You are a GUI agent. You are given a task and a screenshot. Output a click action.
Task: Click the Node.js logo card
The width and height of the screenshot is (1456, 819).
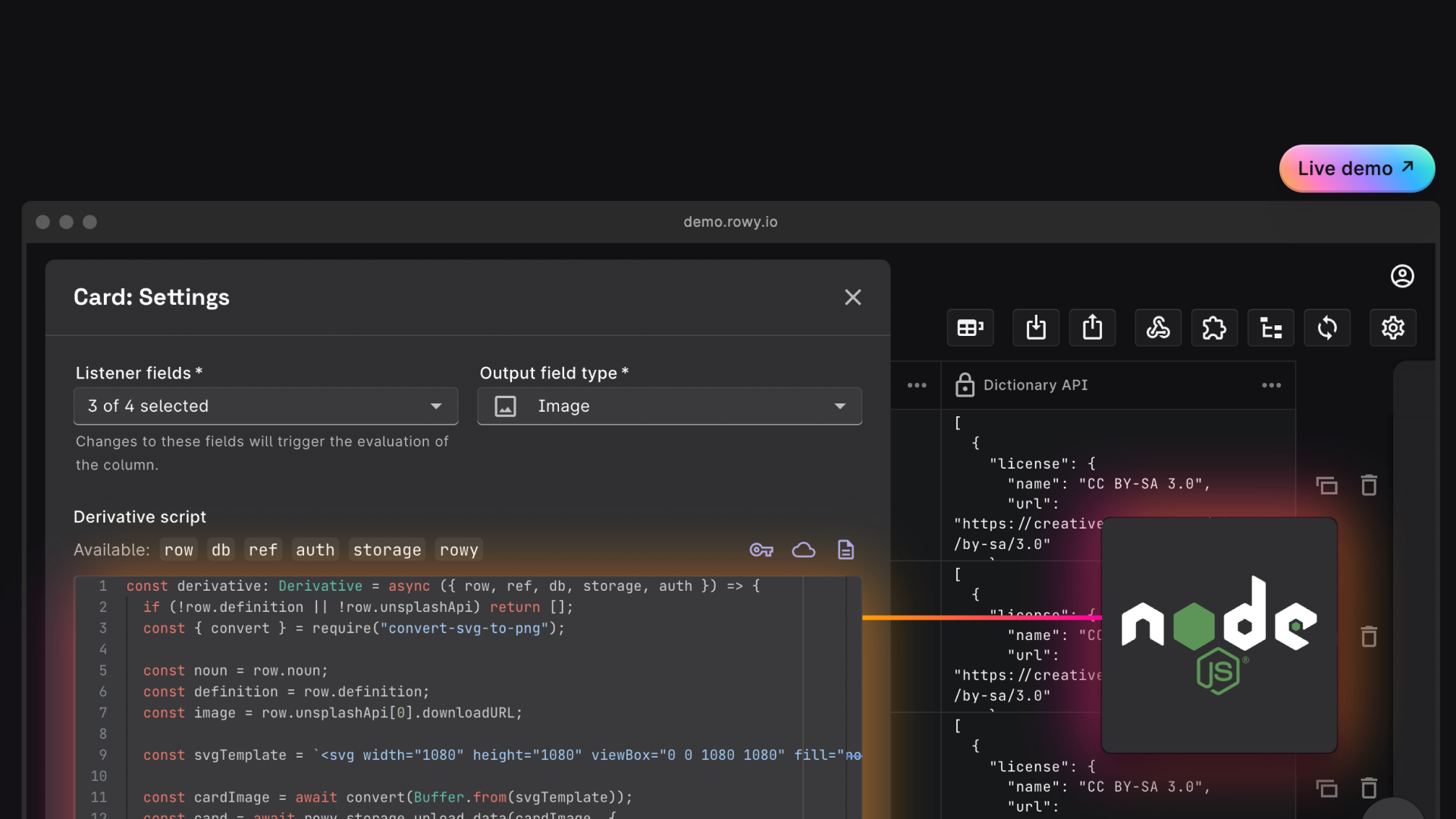[1219, 635]
